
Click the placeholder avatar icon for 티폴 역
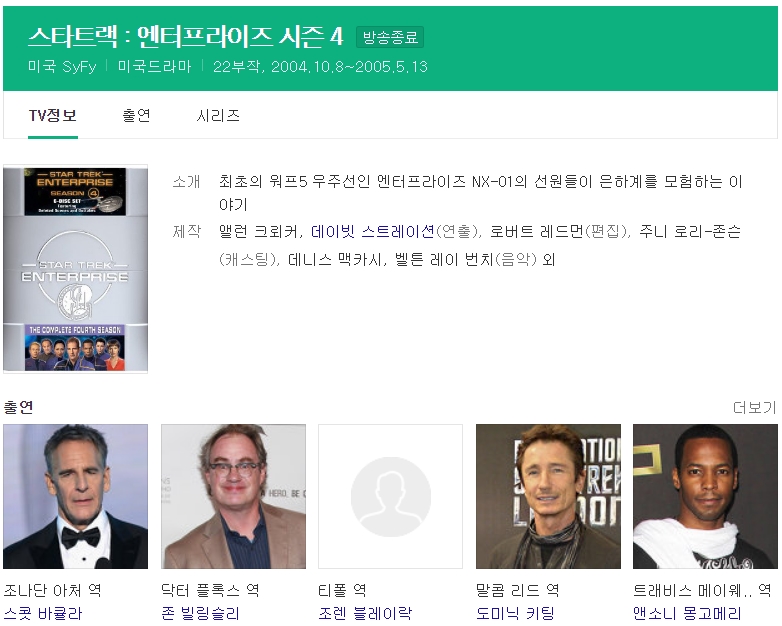[x=390, y=497]
